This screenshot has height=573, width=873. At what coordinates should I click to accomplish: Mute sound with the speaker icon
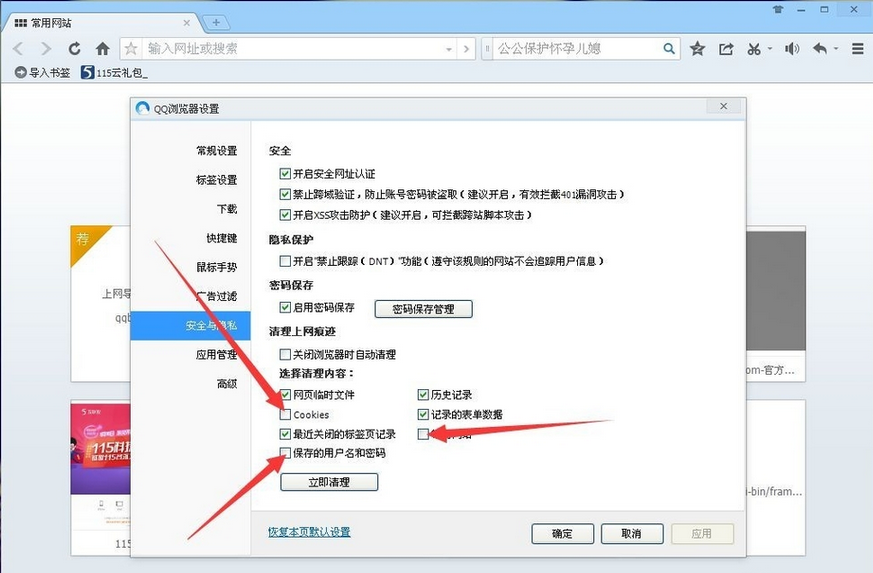click(x=791, y=48)
